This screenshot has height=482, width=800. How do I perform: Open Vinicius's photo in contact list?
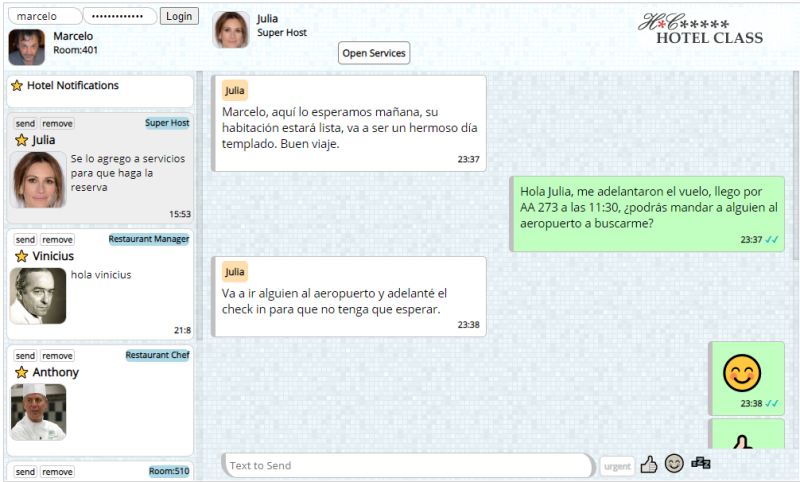coord(38,296)
